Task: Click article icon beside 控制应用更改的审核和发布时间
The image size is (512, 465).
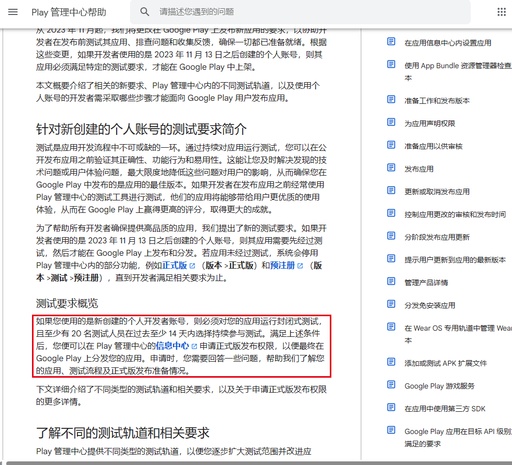Action: click(x=391, y=213)
